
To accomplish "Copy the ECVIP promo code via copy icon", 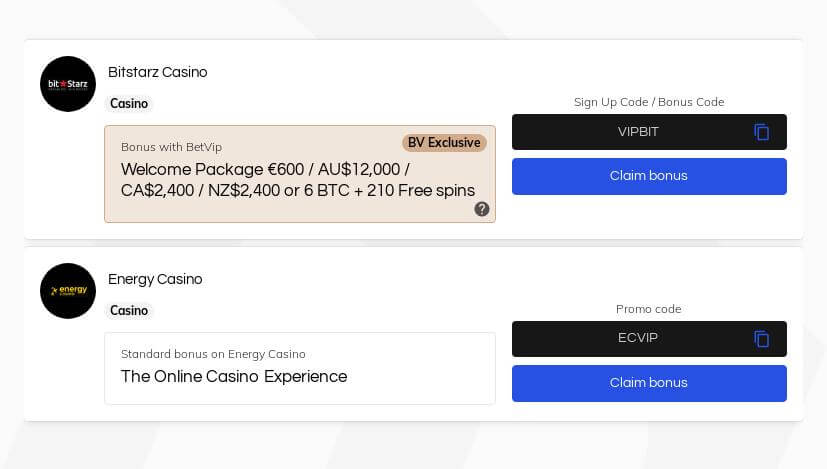I will [761, 339].
